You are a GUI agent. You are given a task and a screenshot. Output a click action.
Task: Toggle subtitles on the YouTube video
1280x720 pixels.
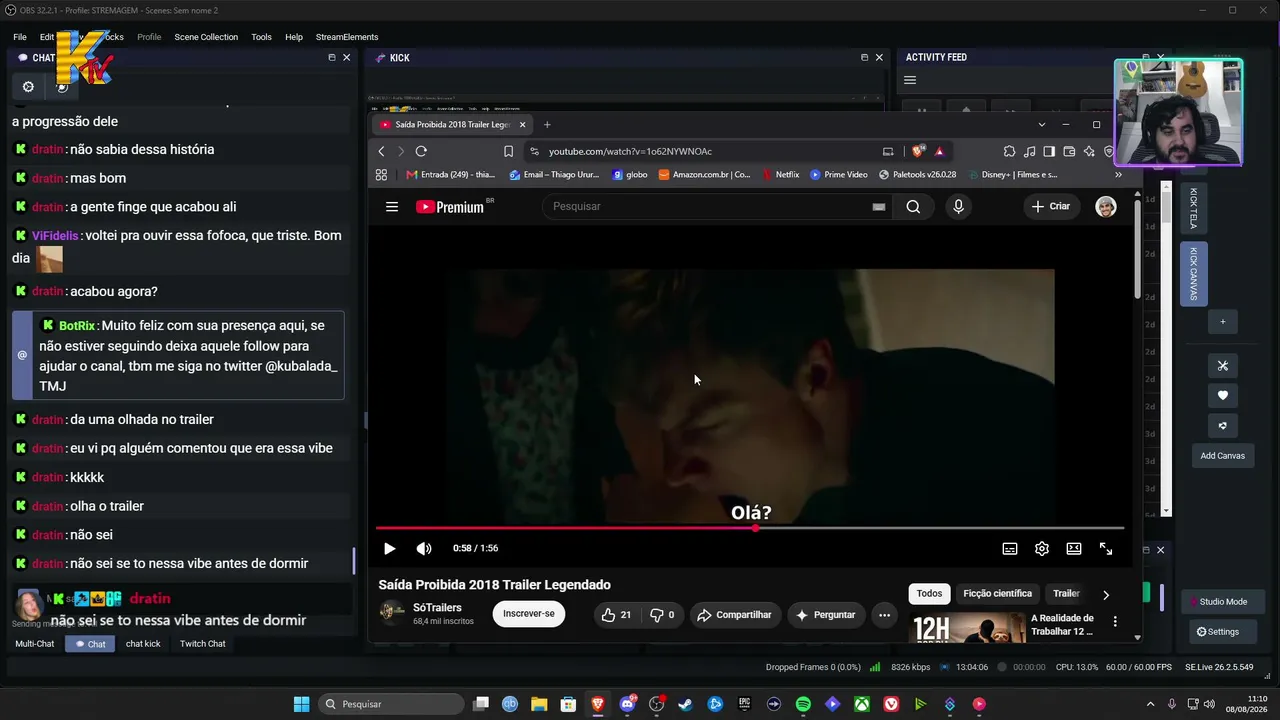pyautogui.click(x=1010, y=548)
